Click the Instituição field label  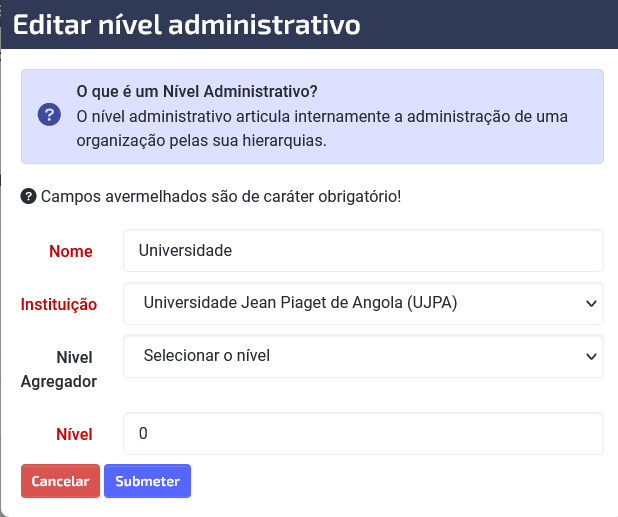tap(59, 305)
